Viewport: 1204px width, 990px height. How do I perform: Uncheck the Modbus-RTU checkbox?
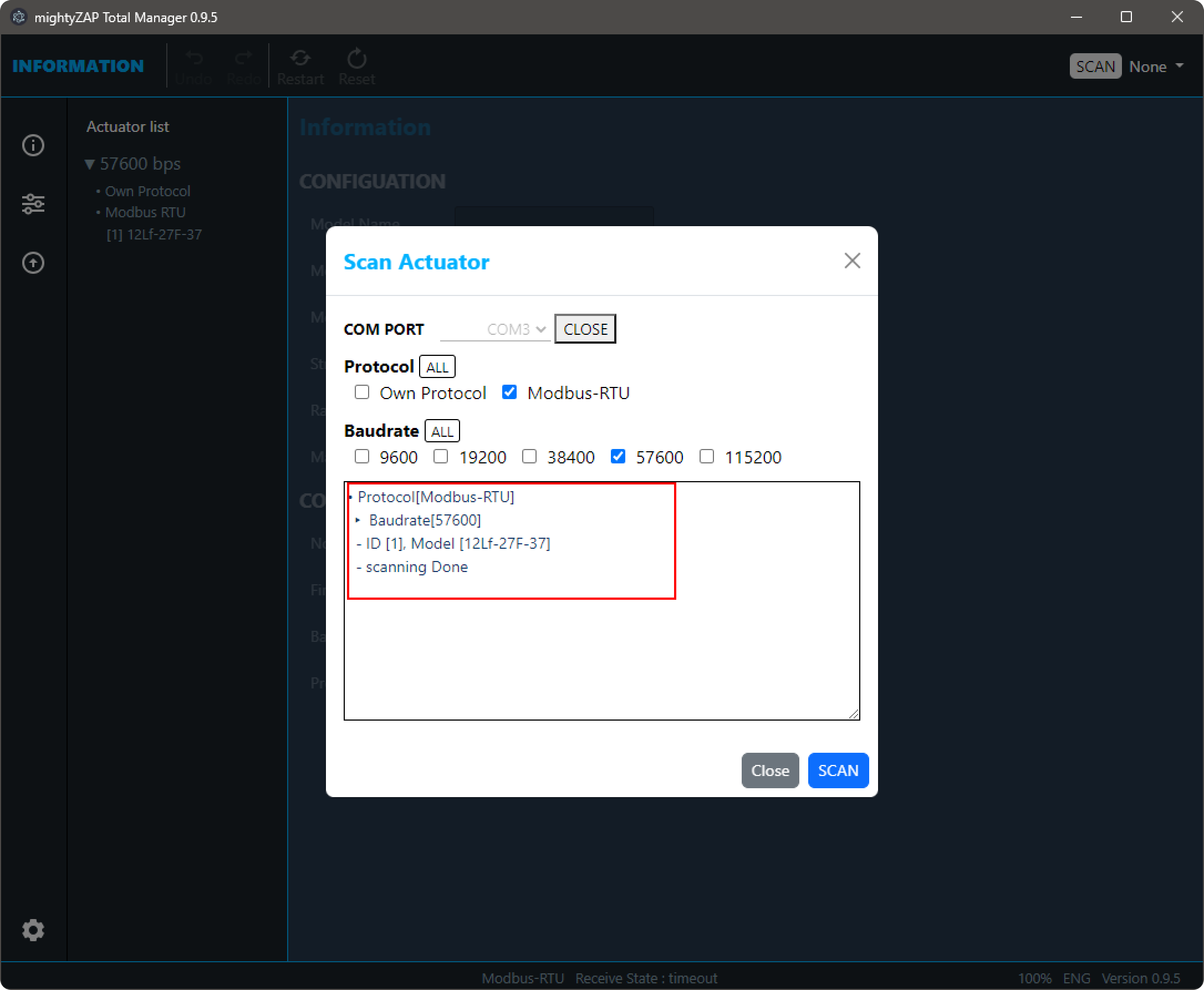[509, 392]
